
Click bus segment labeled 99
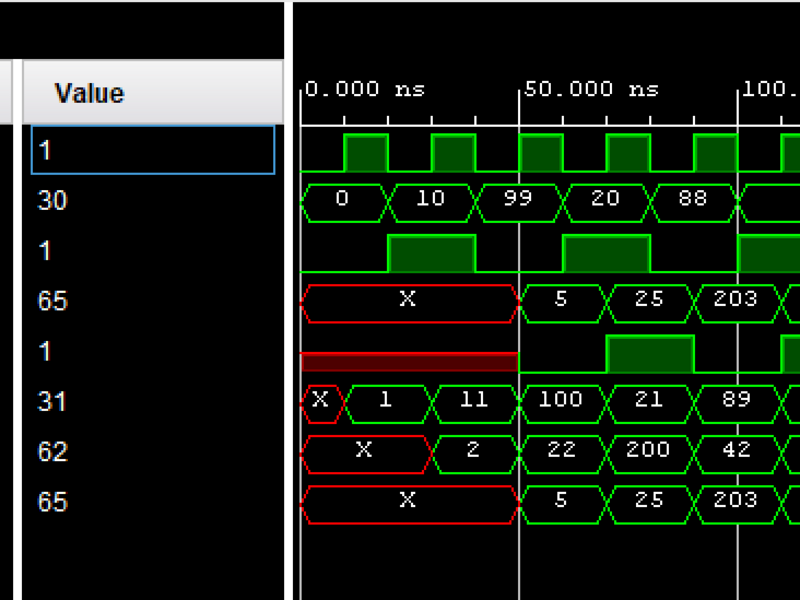pos(519,203)
